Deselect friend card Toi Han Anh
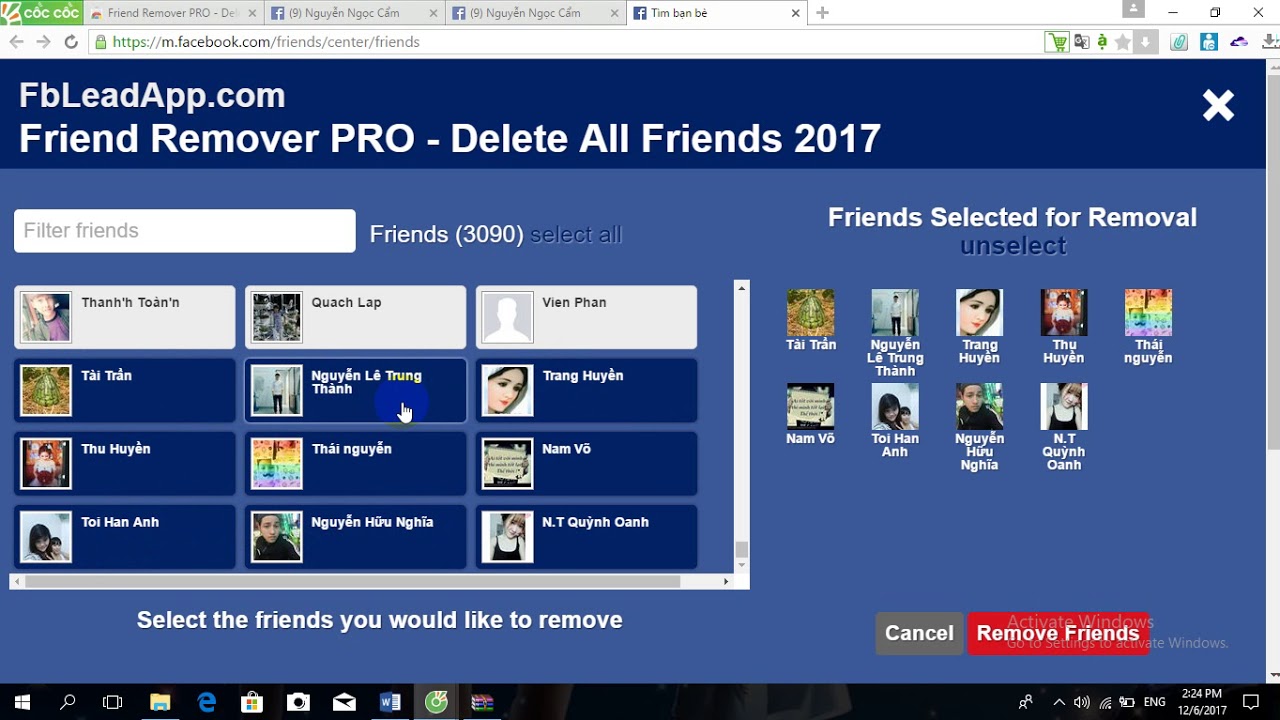Screen dimensions: 1280x720 125,536
